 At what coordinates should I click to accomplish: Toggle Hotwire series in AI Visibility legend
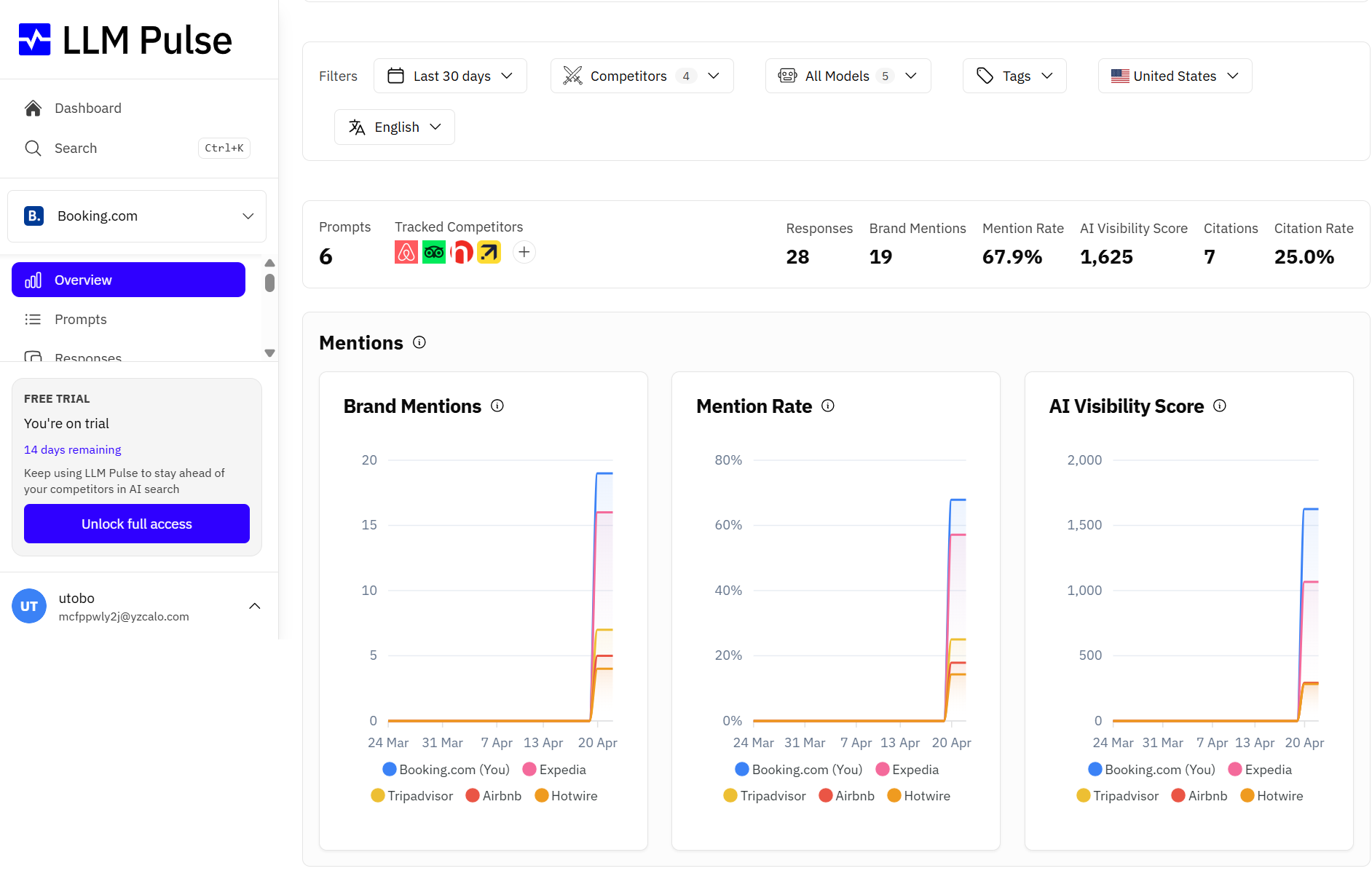(x=1272, y=796)
